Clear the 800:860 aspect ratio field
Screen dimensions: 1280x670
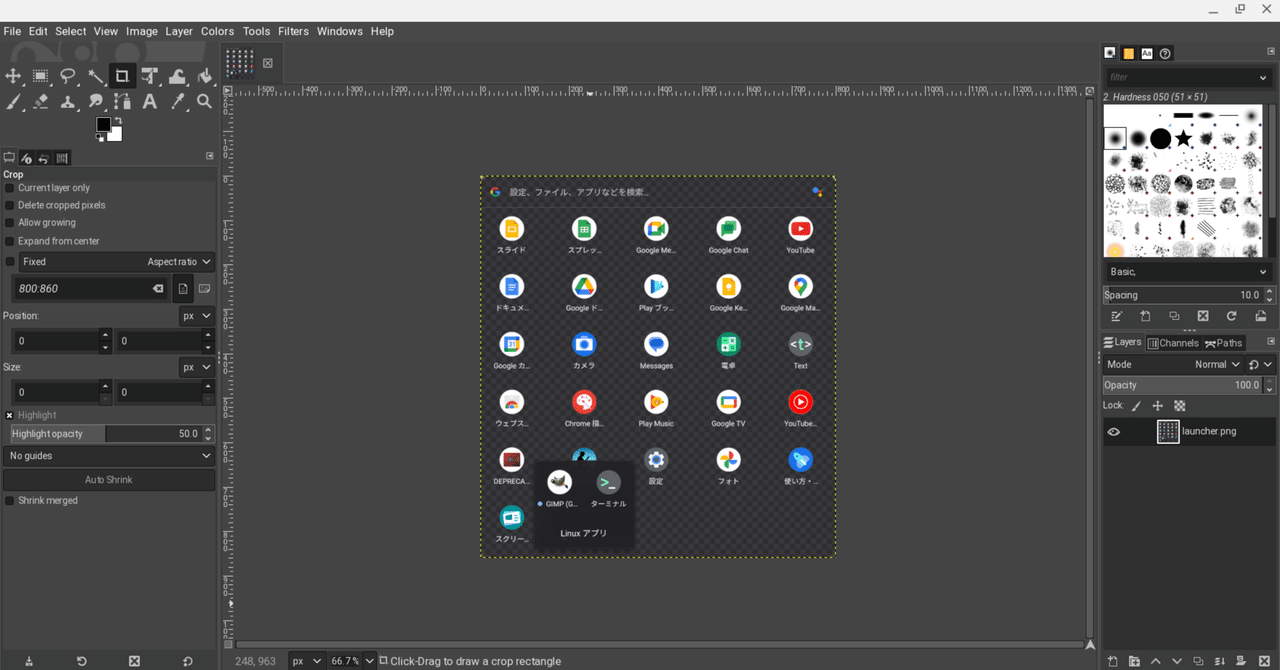(x=158, y=288)
